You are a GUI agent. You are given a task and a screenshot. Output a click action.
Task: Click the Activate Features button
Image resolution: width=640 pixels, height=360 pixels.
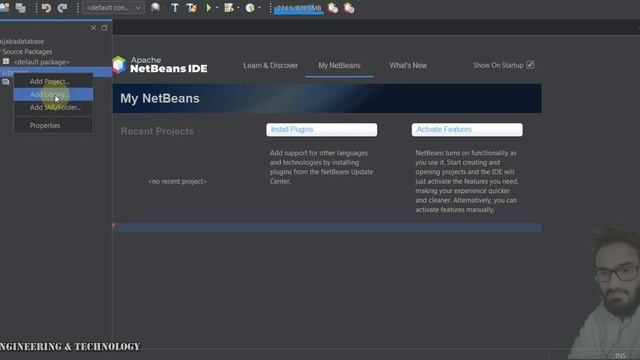[x=467, y=129]
